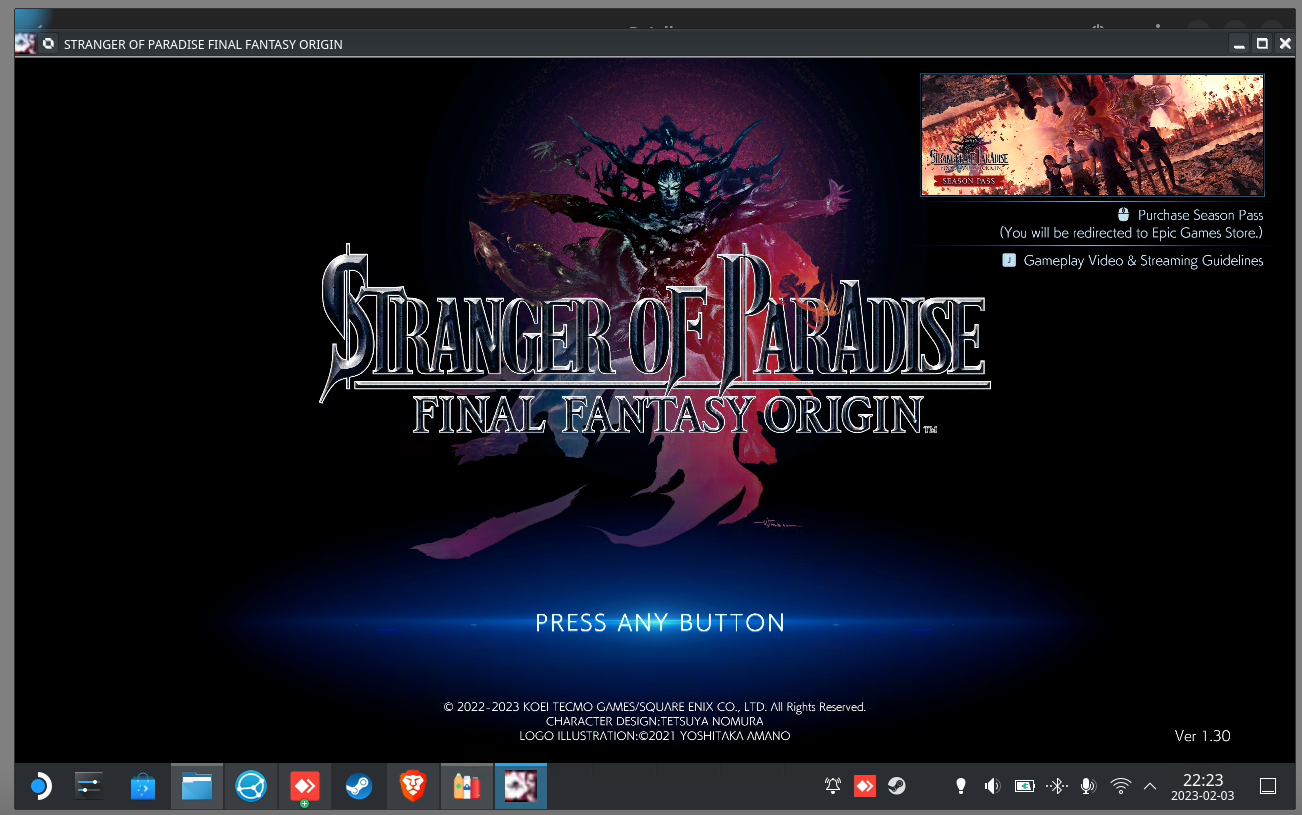This screenshot has width=1302, height=815.
Task: Click PRESS ANY BUTTON prompt
Action: (660, 623)
